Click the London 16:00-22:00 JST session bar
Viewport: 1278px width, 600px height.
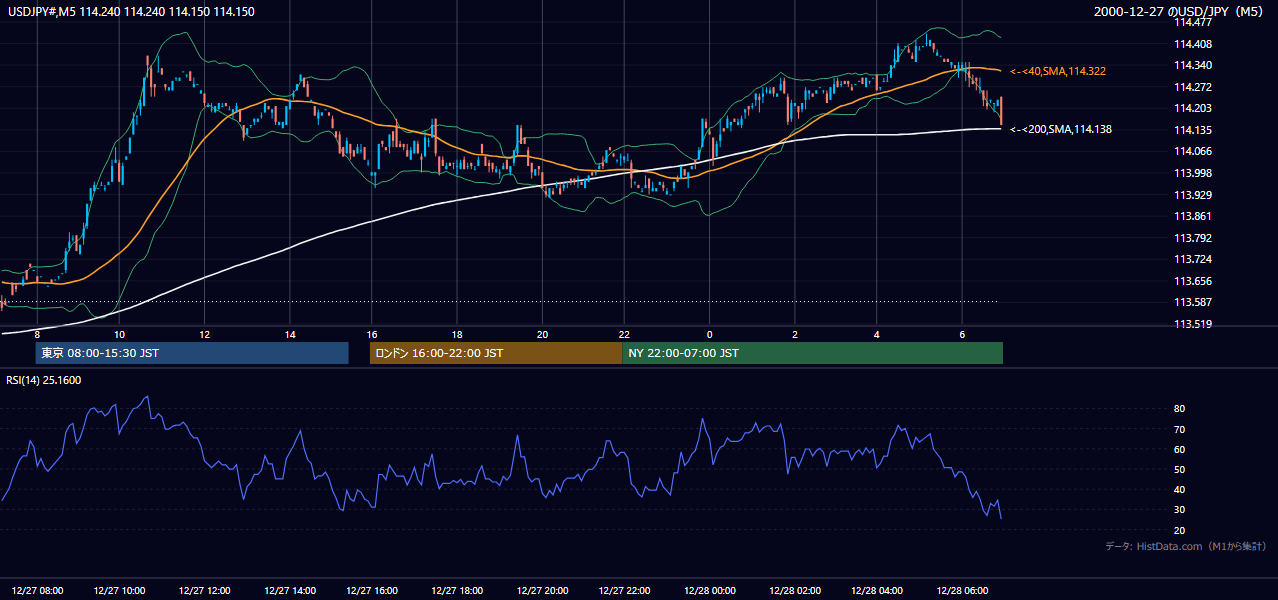click(x=496, y=353)
